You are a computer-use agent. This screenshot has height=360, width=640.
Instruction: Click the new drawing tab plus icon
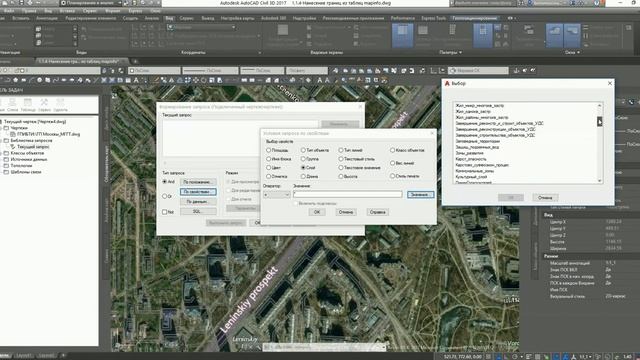pos(136,62)
